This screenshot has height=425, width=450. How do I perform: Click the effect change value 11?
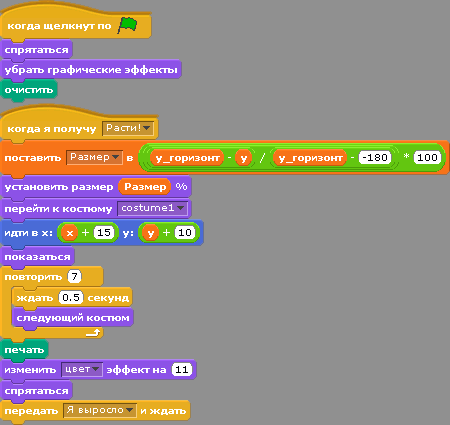[x=182, y=369]
